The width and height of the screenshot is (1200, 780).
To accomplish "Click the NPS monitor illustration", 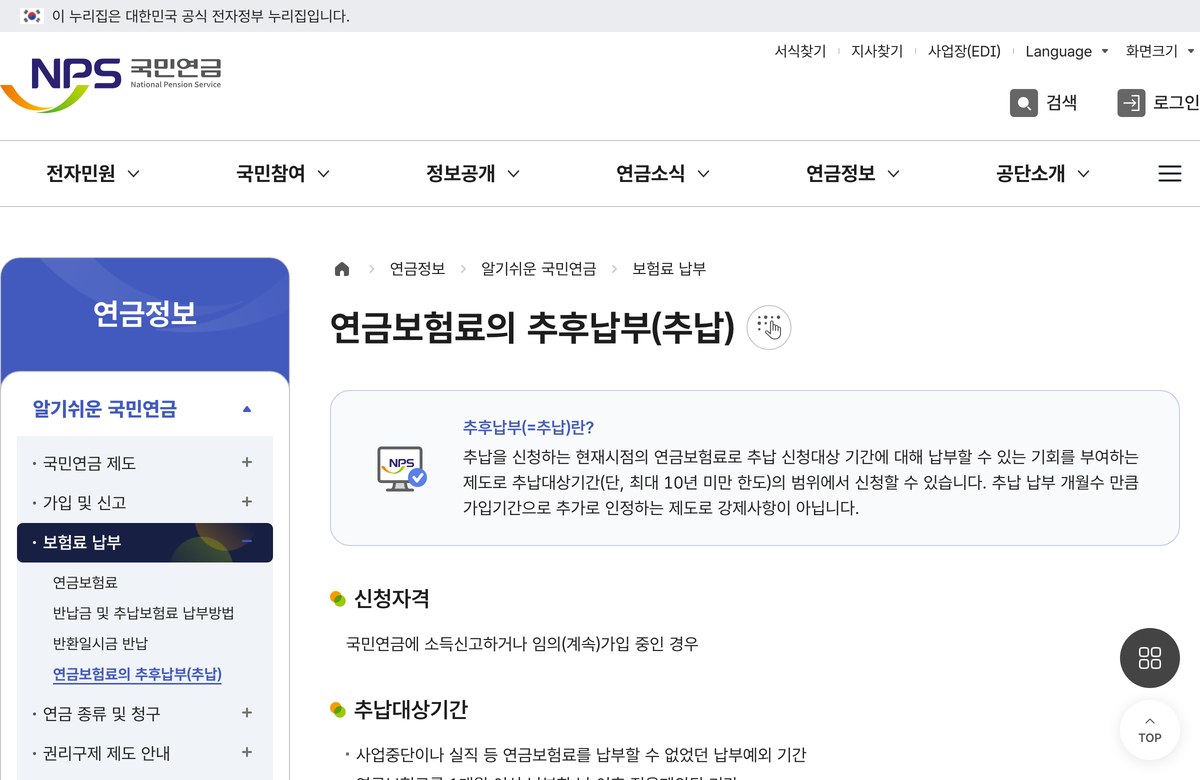I will [x=401, y=468].
